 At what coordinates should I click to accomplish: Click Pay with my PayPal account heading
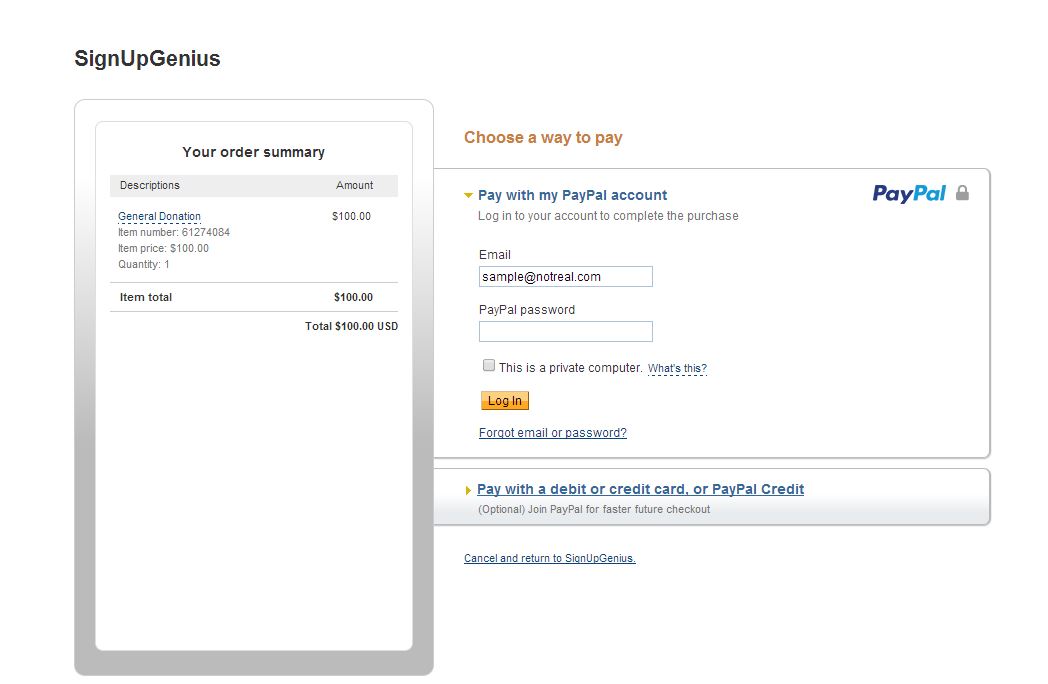(572, 195)
